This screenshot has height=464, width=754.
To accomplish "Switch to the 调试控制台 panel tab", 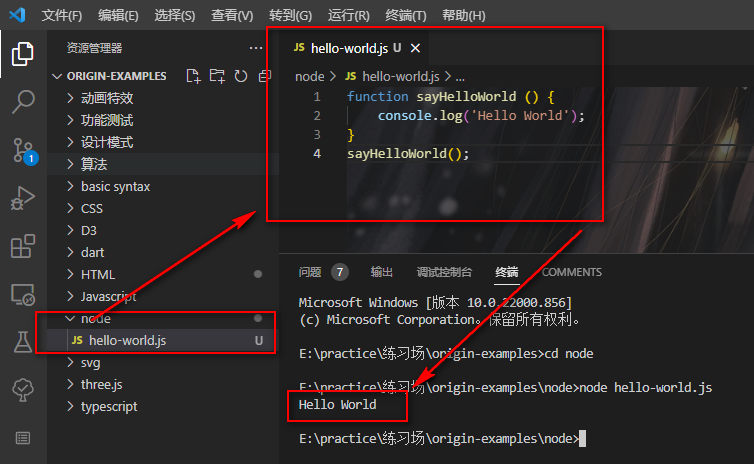I will click(444, 272).
